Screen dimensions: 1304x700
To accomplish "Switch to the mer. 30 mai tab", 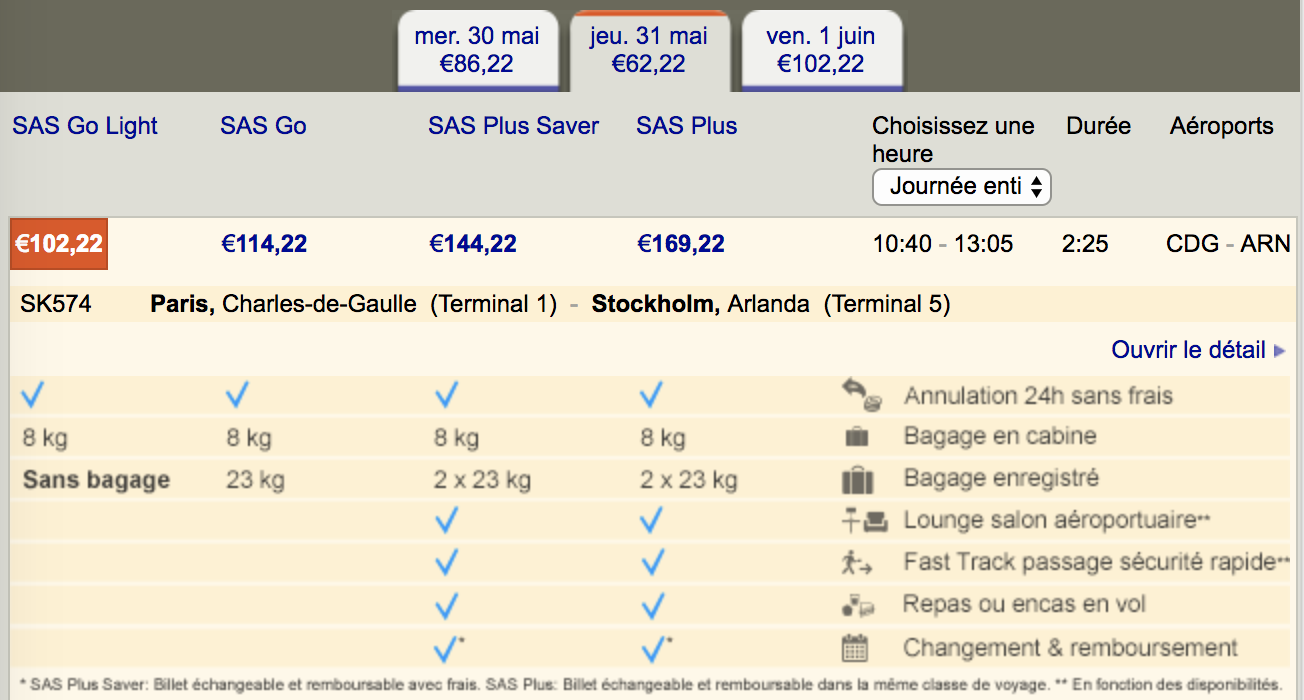I will [477, 50].
